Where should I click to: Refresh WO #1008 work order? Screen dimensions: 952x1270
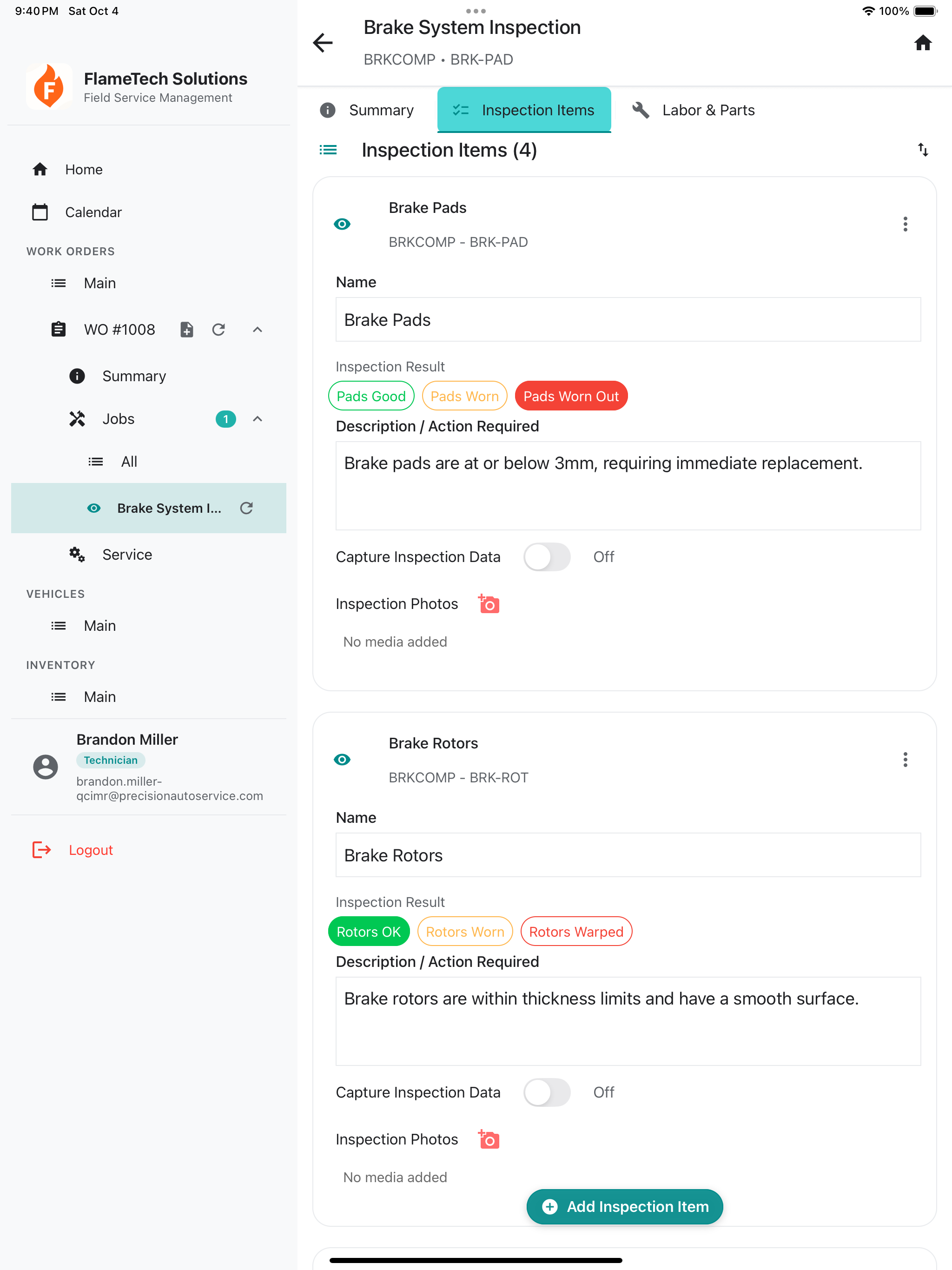point(219,330)
